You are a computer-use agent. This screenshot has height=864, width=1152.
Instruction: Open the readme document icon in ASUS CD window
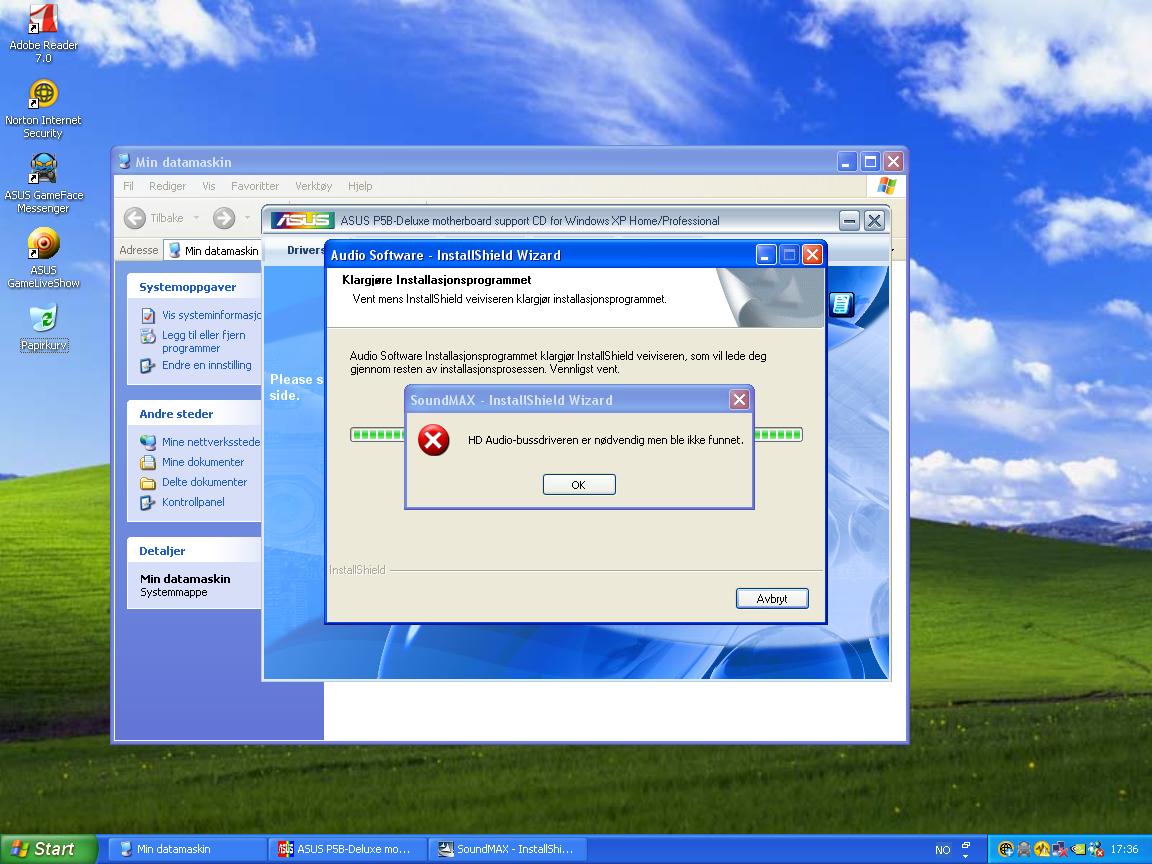pos(841,304)
